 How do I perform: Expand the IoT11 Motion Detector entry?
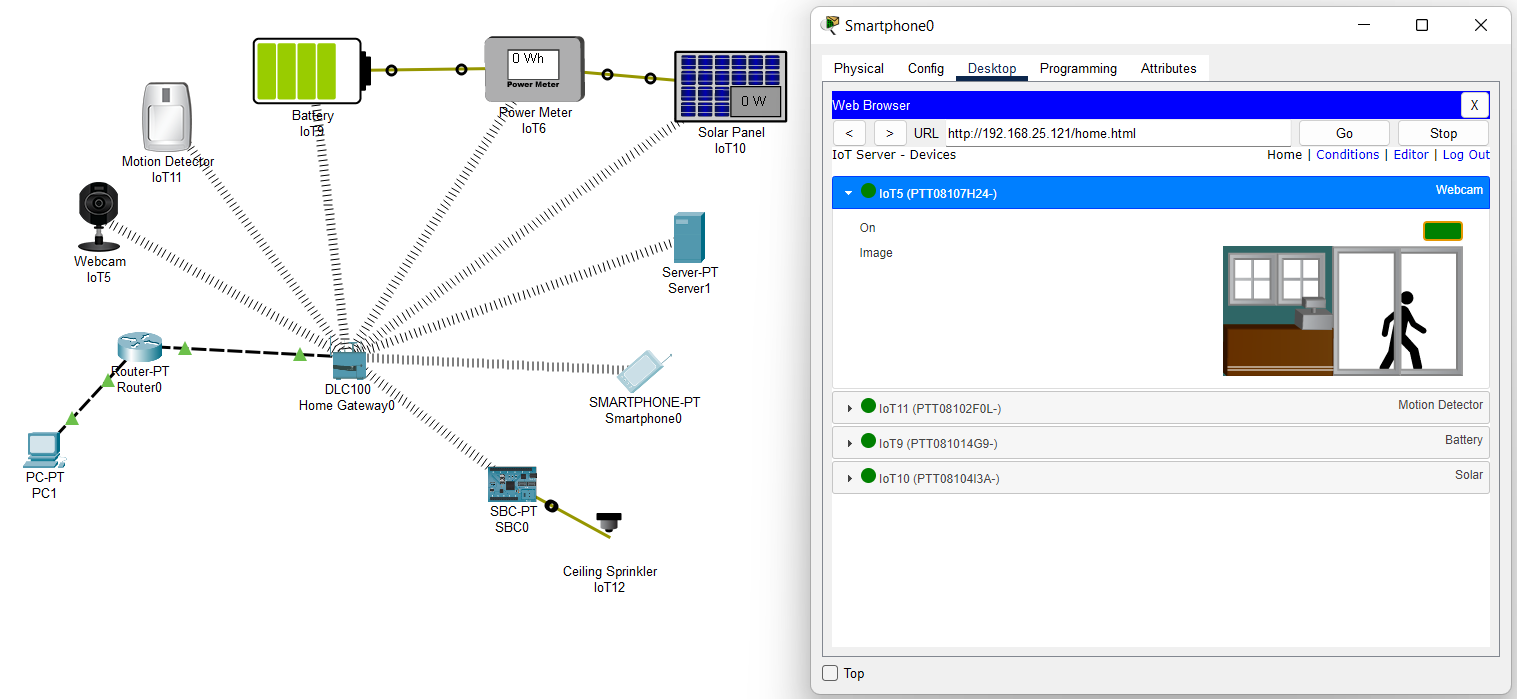(849, 406)
